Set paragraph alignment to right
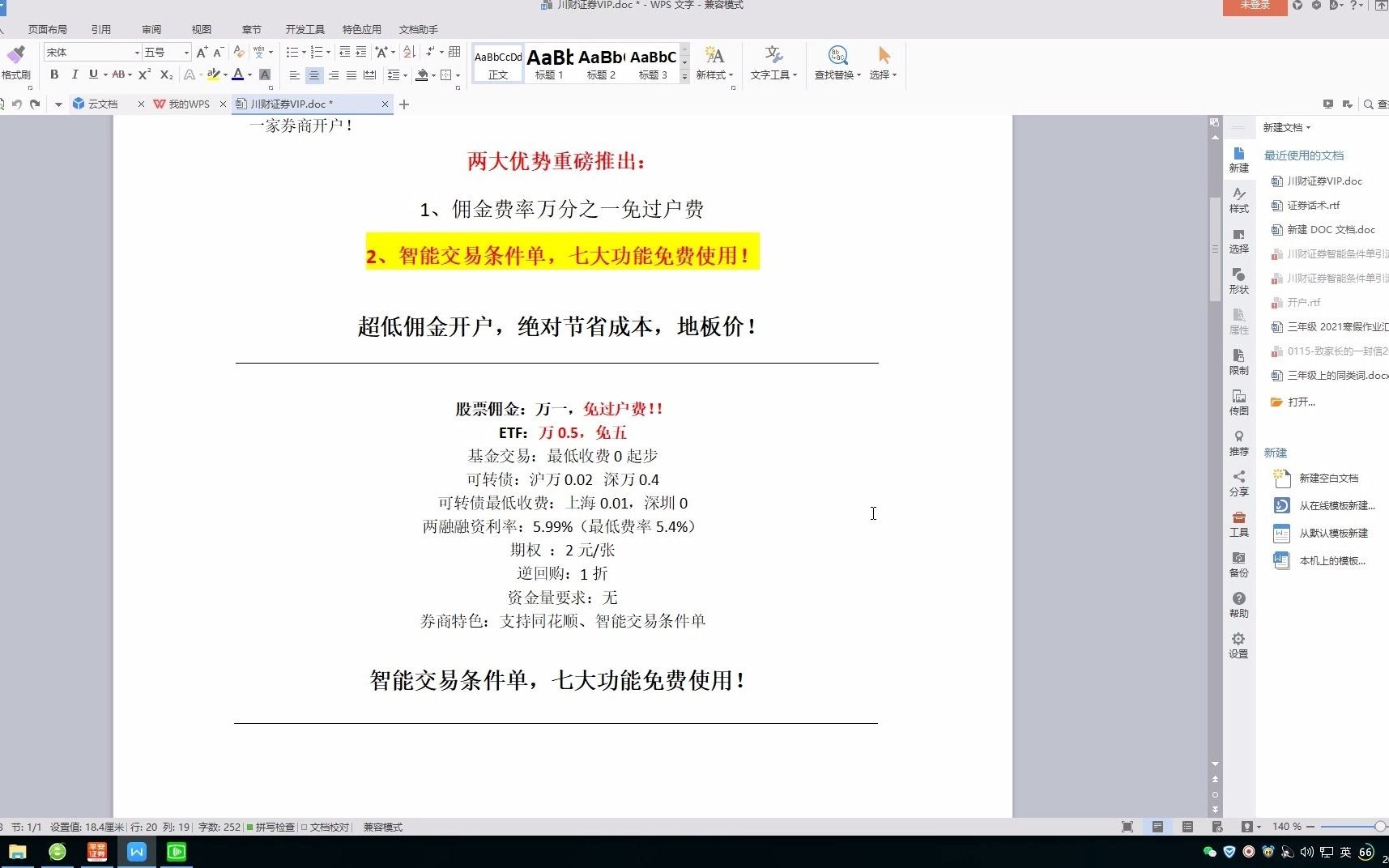 (333, 75)
